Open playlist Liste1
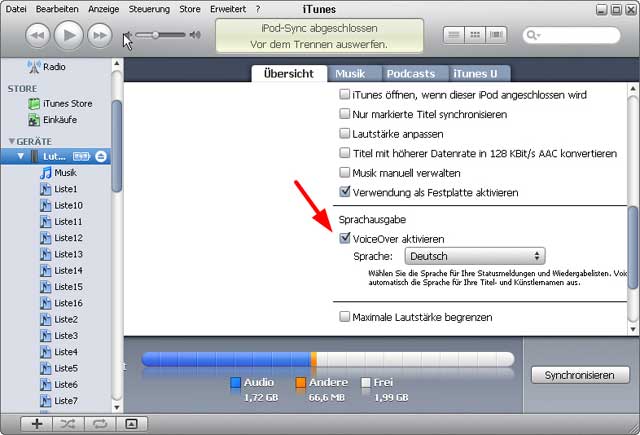 coord(58,189)
